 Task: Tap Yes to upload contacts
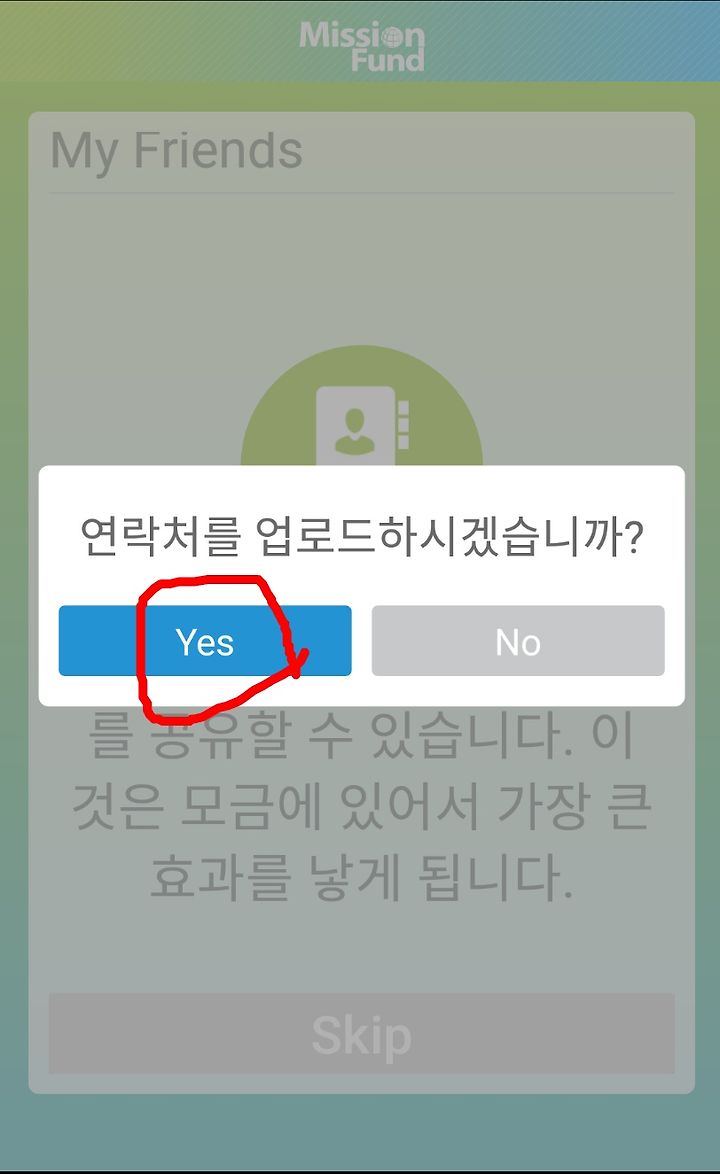204,641
